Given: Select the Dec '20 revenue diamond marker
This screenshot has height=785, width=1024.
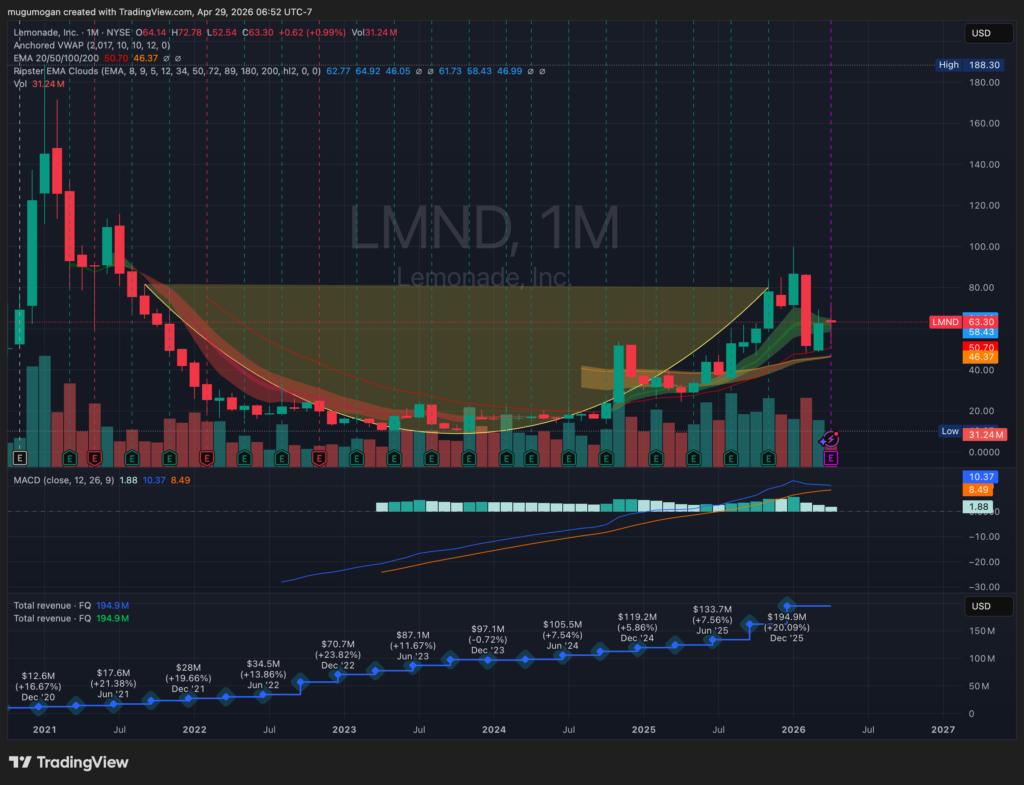Looking at the screenshot, I should [39, 707].
